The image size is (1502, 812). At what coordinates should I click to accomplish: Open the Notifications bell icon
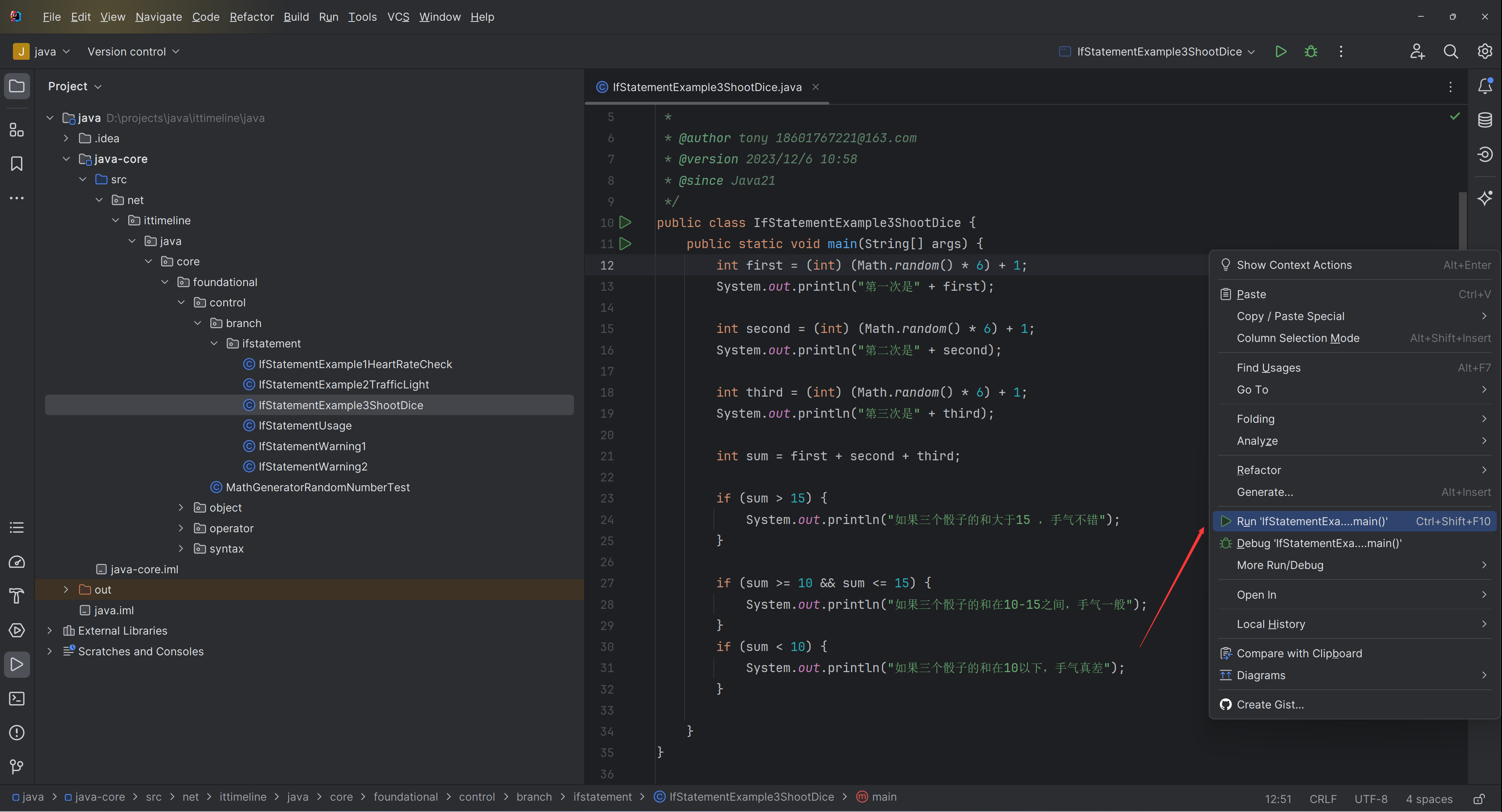pos(1484,86)
